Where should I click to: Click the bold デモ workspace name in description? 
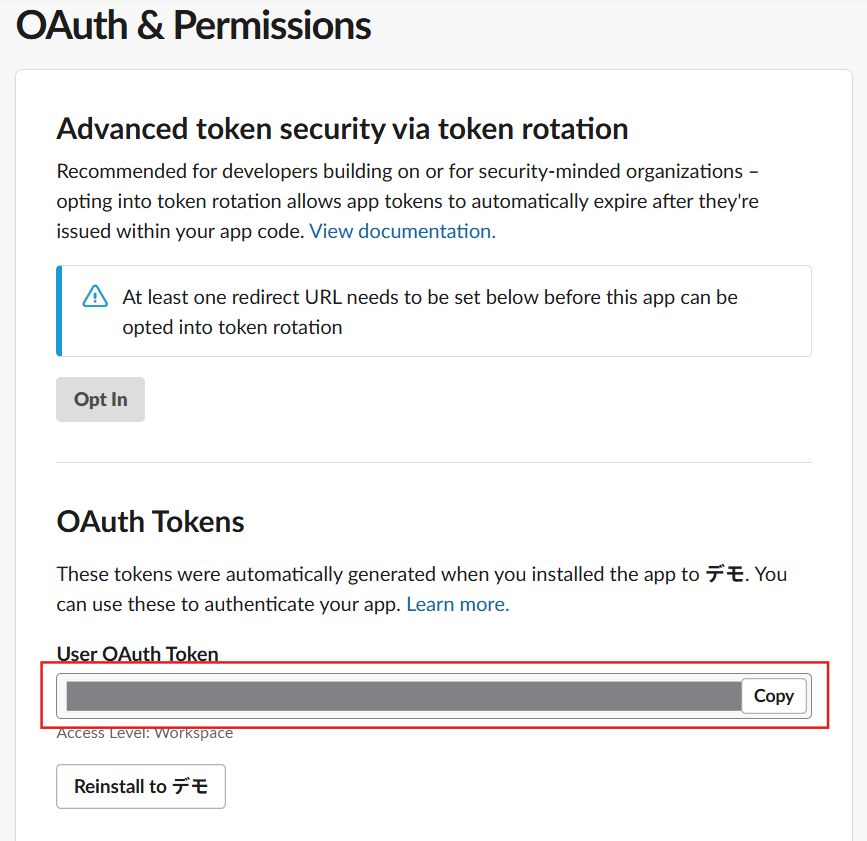pos(725,574)
